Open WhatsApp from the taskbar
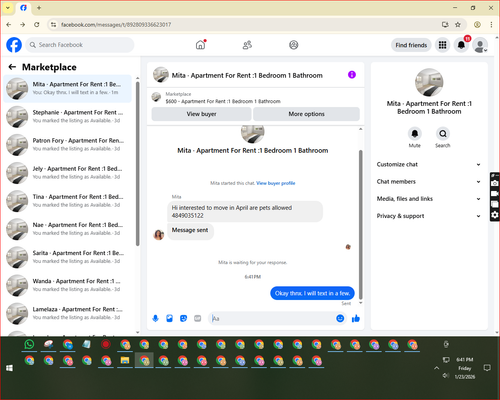Image resolution: width=500 pixels, height=400 pixels. pyautogui.click(x=29, y=344)
